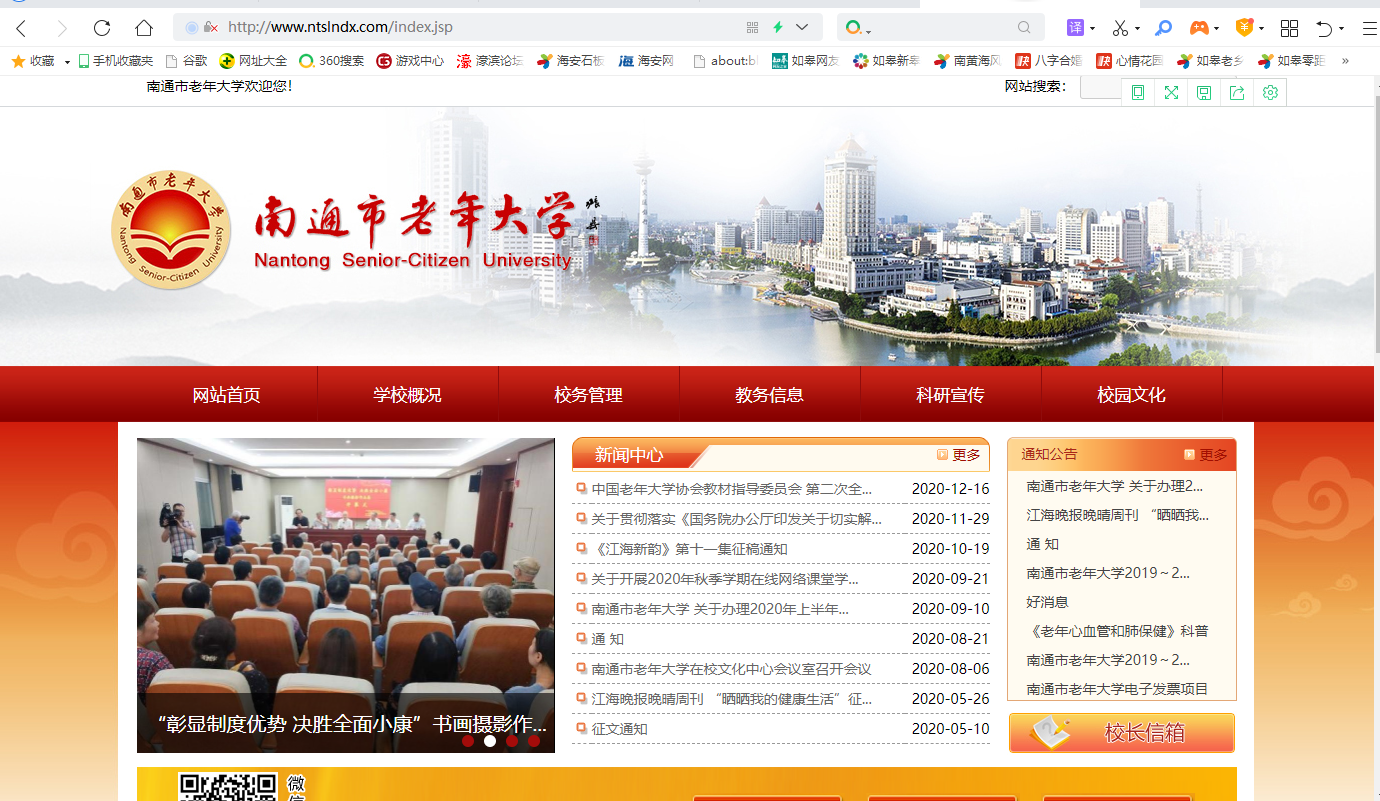Open news 《江海新韵》第十一集征稿通知

tap(690, 549)
